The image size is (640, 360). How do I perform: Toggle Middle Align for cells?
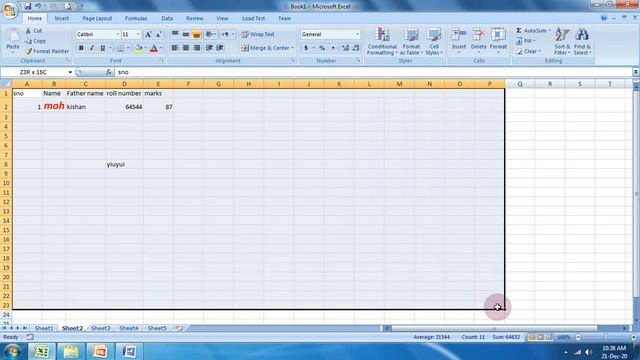(186, 35)
